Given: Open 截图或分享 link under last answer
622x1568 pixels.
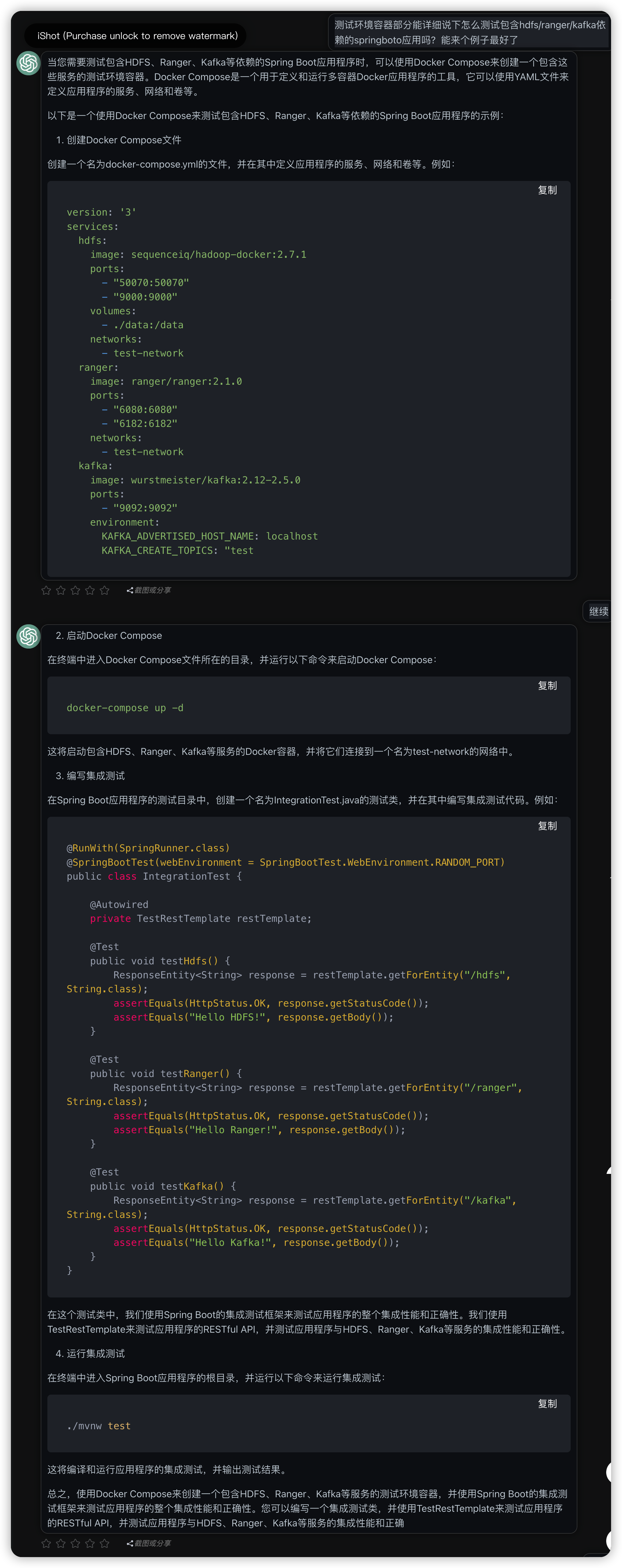Looking at the screenshot, I should point(152,1543).
